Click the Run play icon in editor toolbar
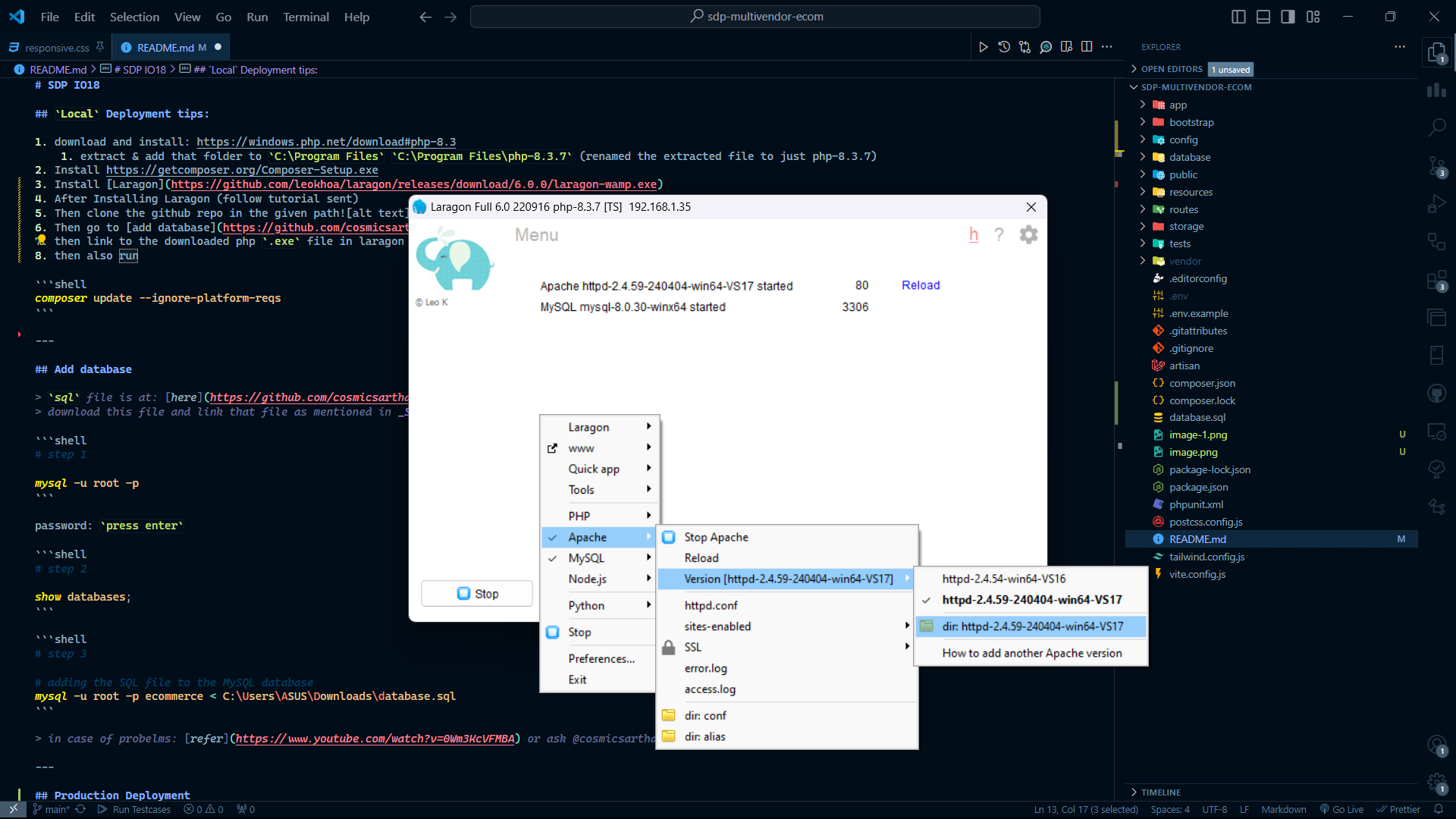1456x819 pixels. click(983, 47)
